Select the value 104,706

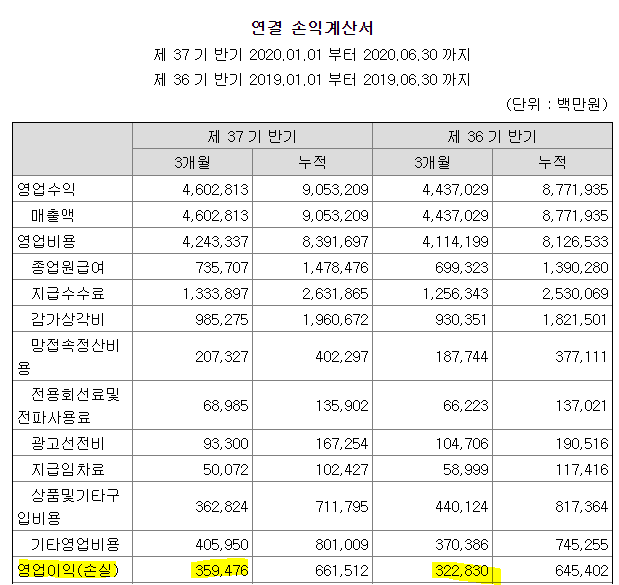[462, 444]
